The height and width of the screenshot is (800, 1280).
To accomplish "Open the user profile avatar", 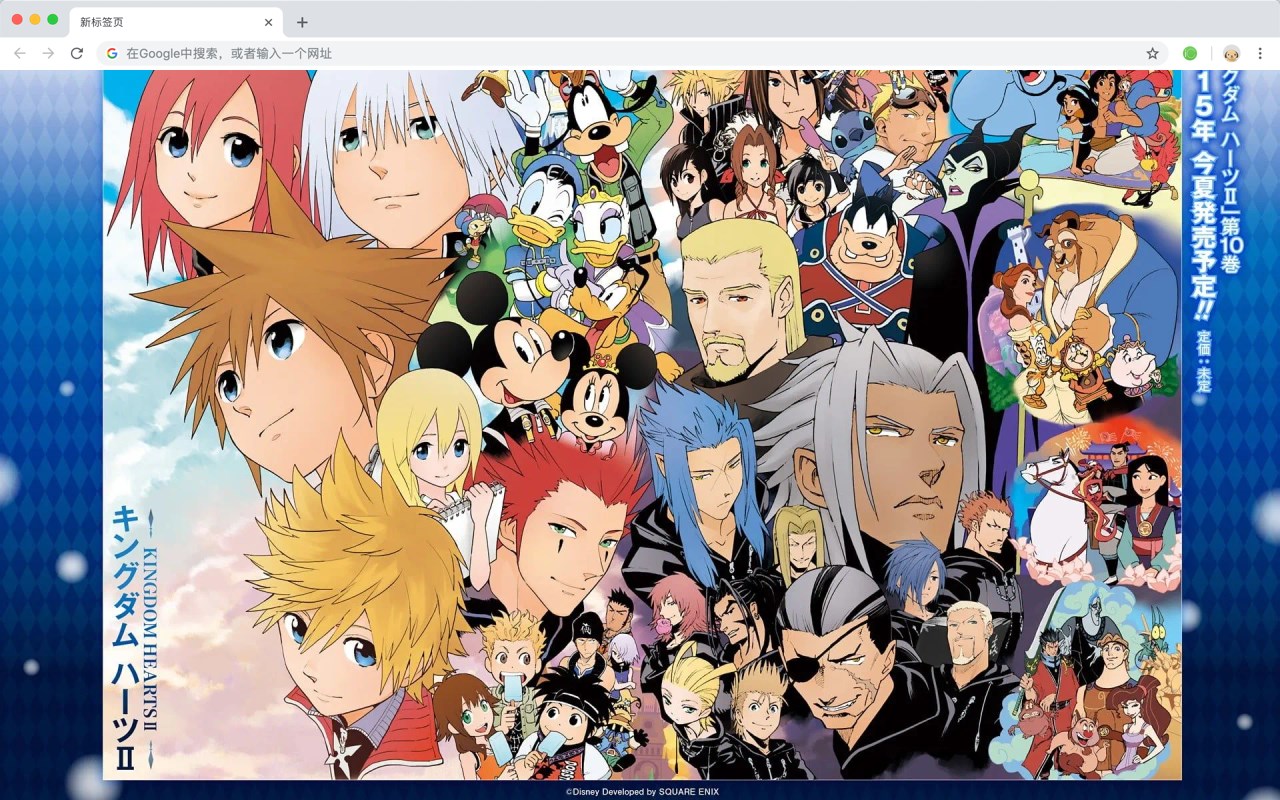I will tap(1233, 53).
